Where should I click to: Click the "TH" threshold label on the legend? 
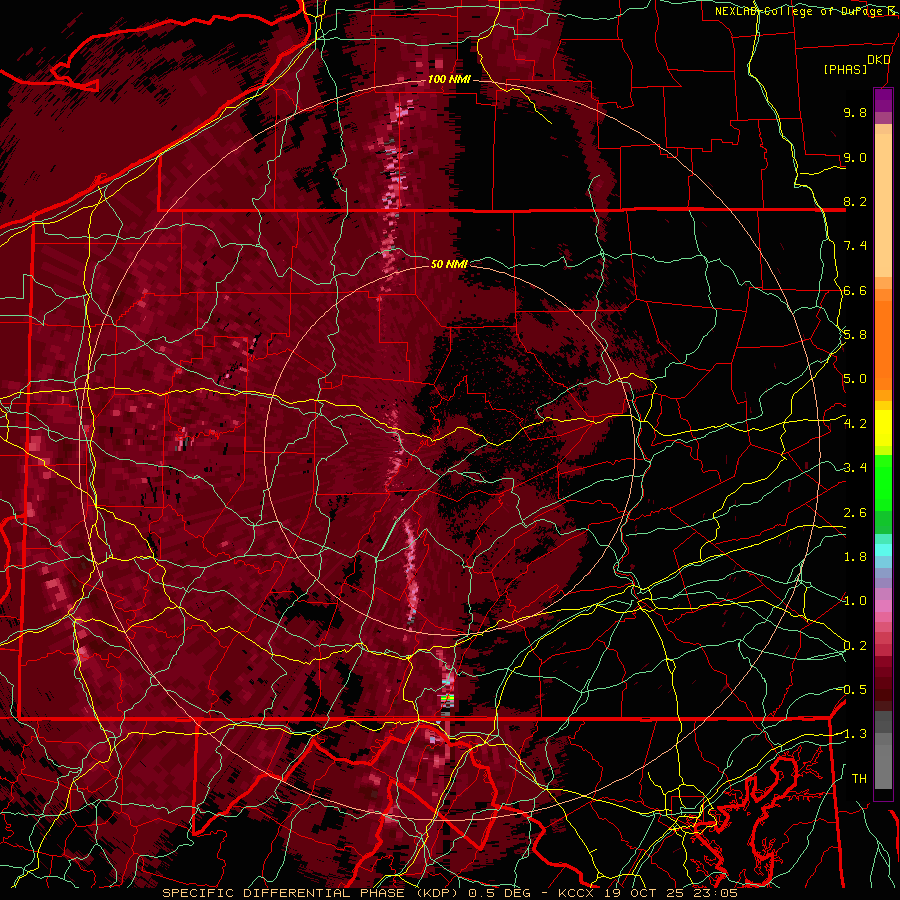(859, 779)
